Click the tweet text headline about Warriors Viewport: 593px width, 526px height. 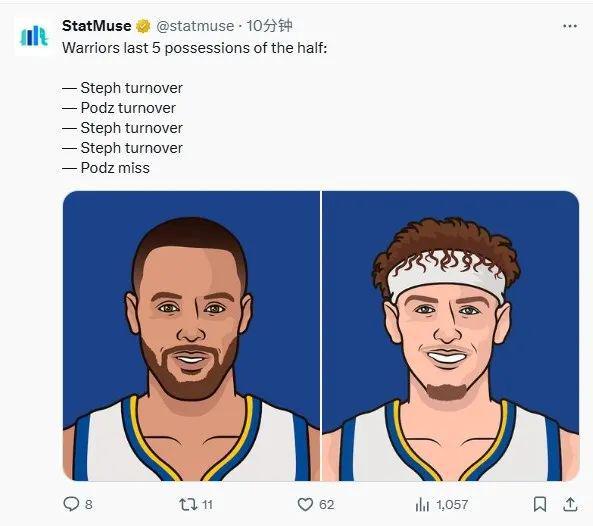(x=194, y=48)
